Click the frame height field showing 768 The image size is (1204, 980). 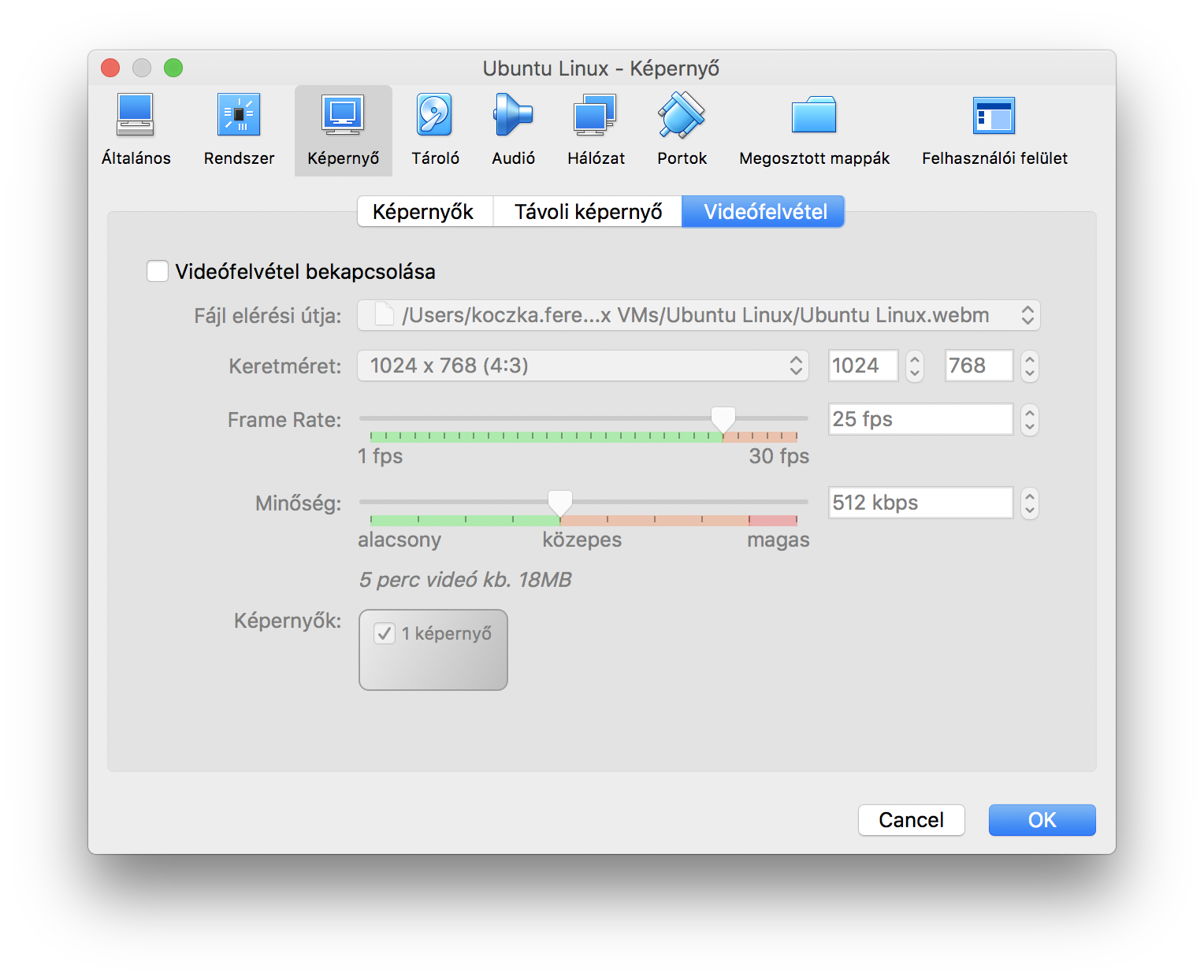pyautogui.click(x=979, y=366)
